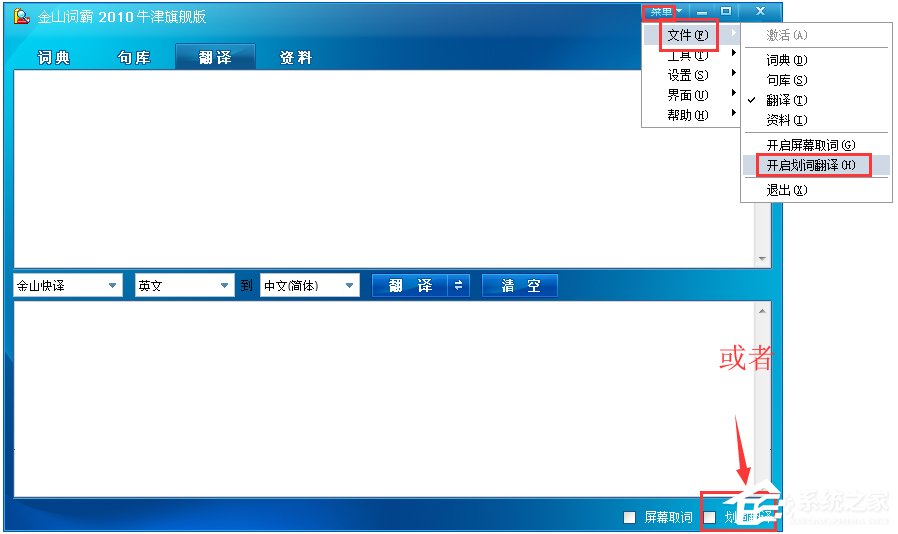Select the 翻译 tab
Screen dimensions: 898x534
215,57
